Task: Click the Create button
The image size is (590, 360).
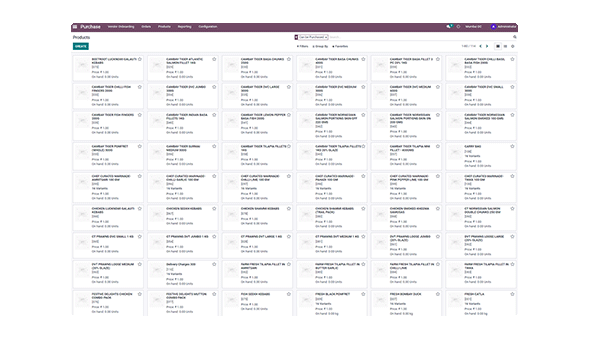Action: [x=81, y=46]
